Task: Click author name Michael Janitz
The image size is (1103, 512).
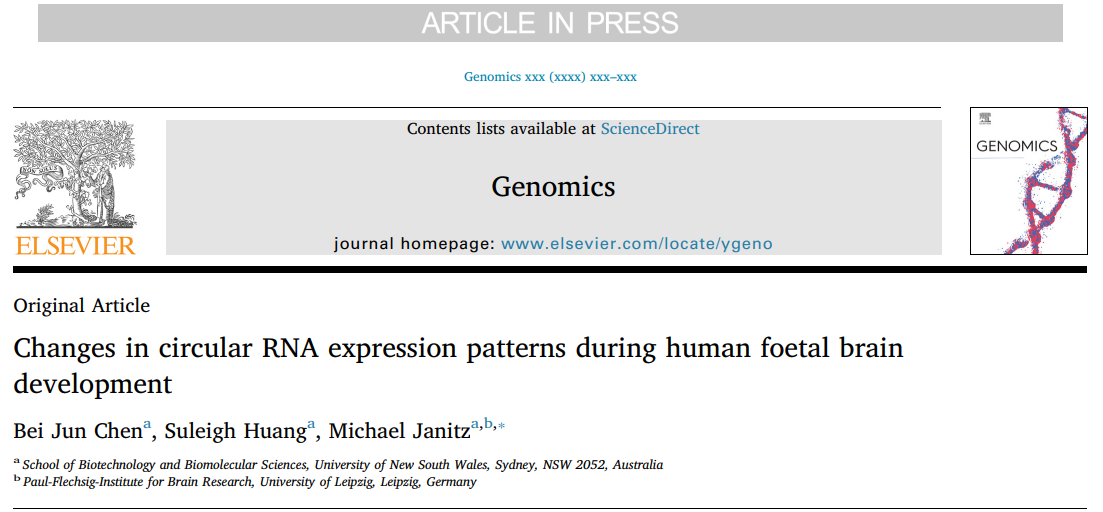Action: (x=400, y=430)
